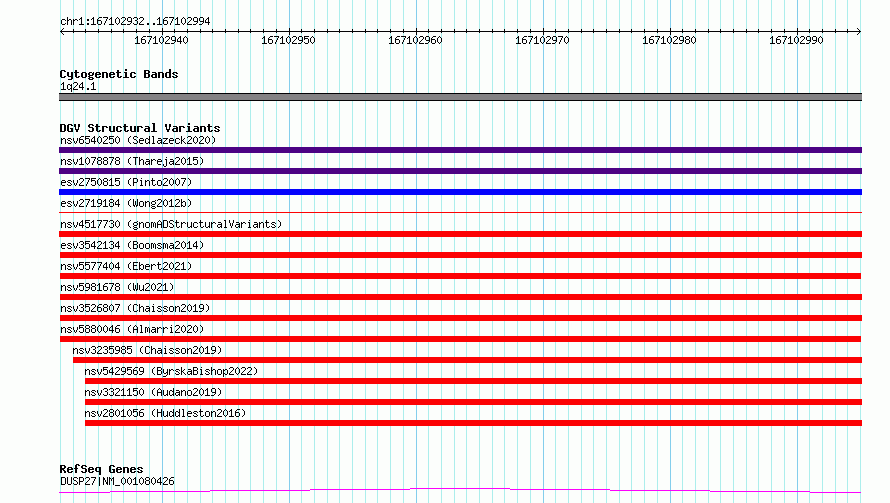
Task: Click the thin red line under esv2719184
Action: click(460, 212)
